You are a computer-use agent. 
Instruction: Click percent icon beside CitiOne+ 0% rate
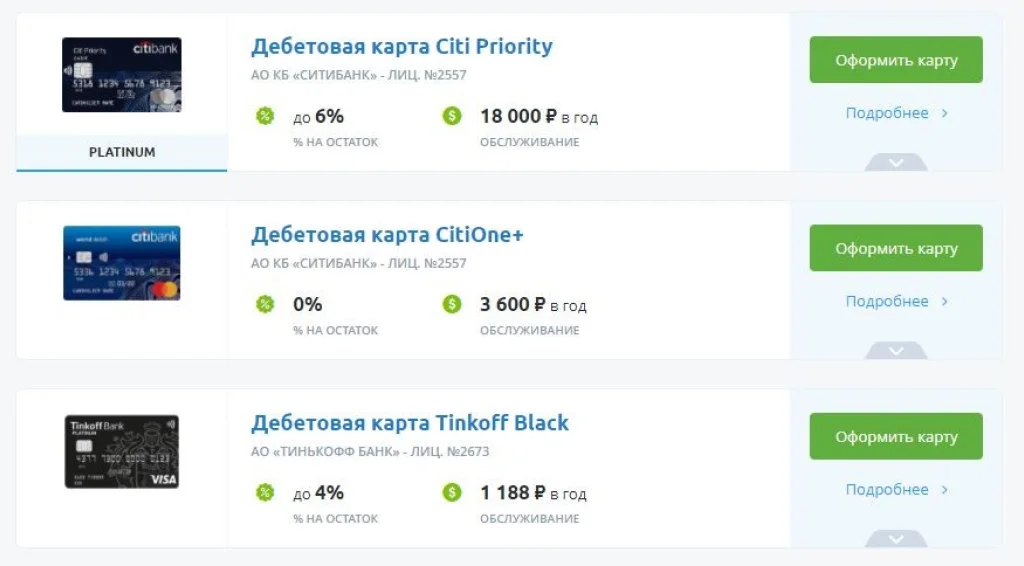click(265, 304)
